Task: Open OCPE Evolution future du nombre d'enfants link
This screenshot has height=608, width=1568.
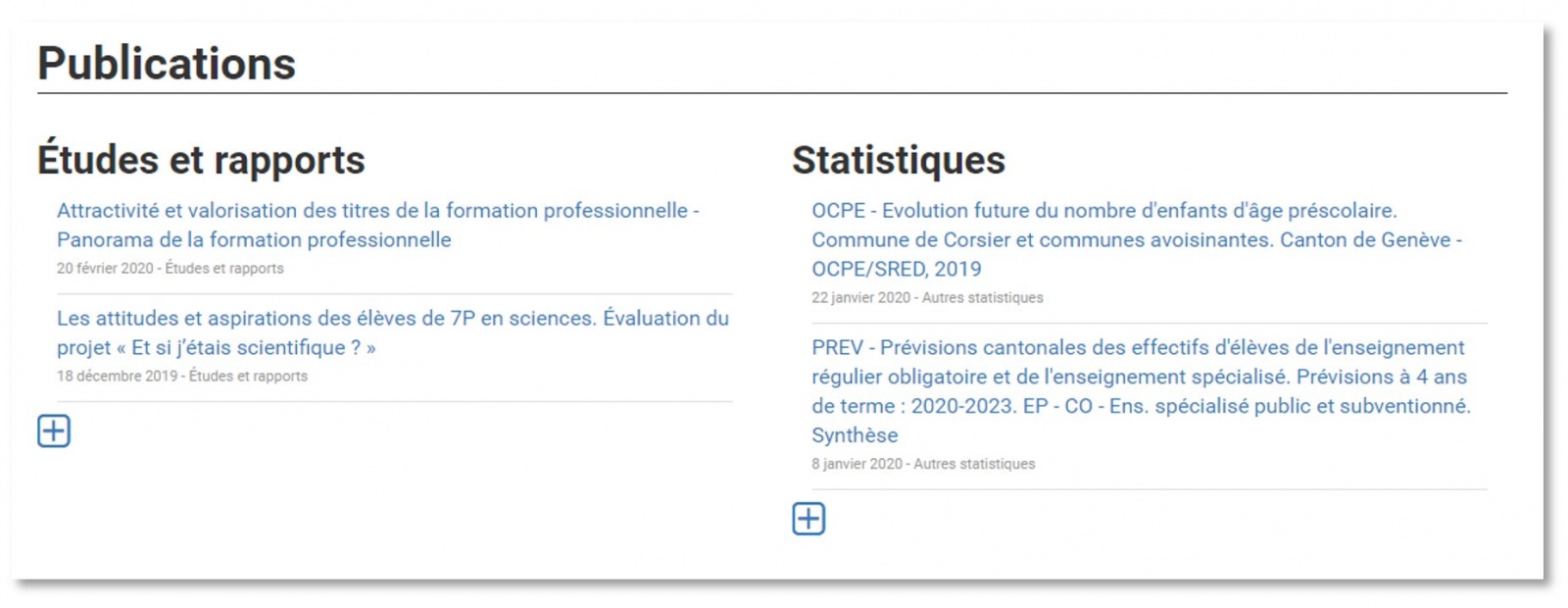Action: (x=1137, y=239)
